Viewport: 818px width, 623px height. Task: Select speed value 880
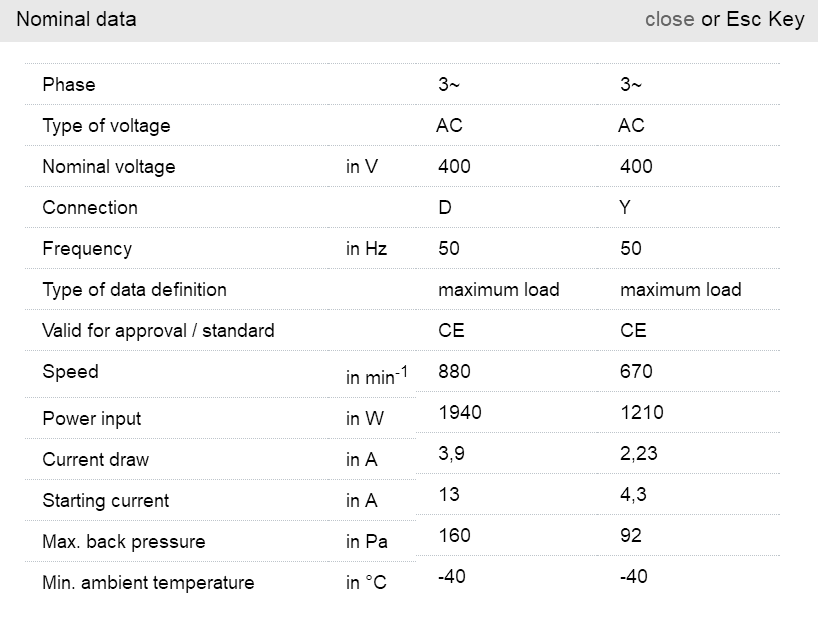click(x=454, y=371)
